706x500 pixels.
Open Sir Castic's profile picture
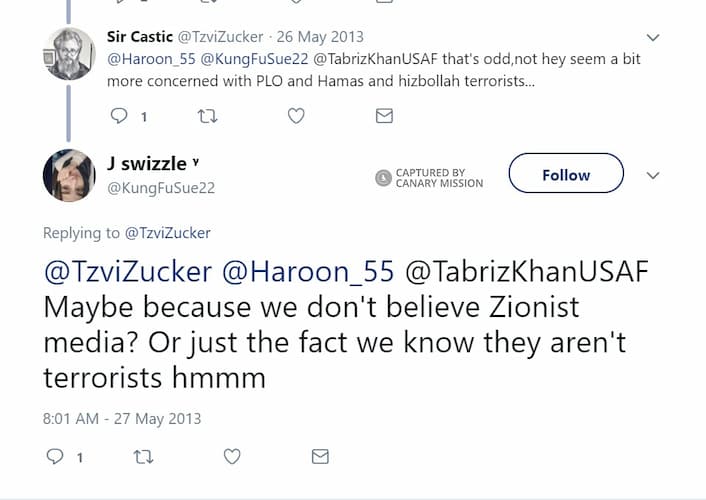coord(69,52)
